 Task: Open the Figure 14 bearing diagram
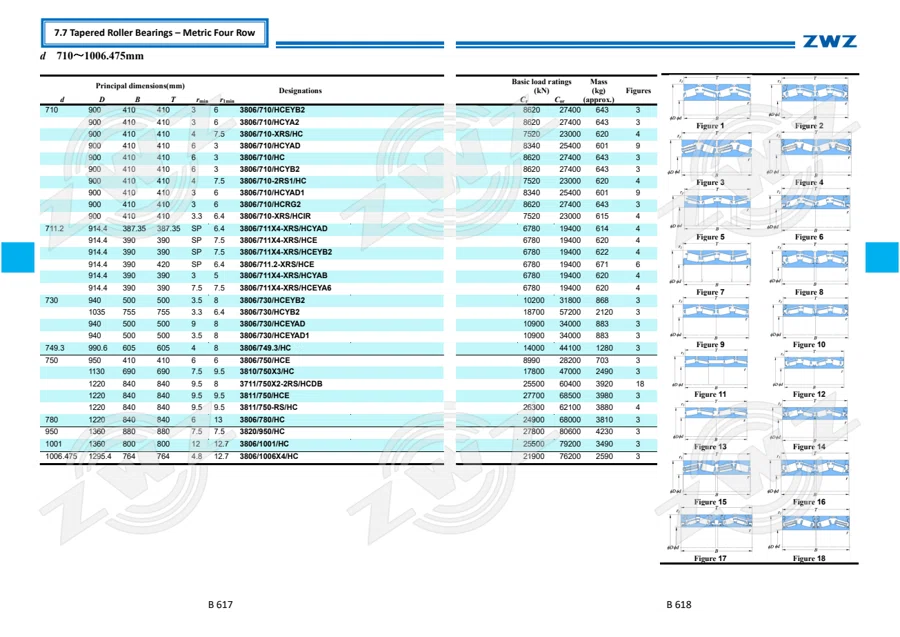coord(809,421)
